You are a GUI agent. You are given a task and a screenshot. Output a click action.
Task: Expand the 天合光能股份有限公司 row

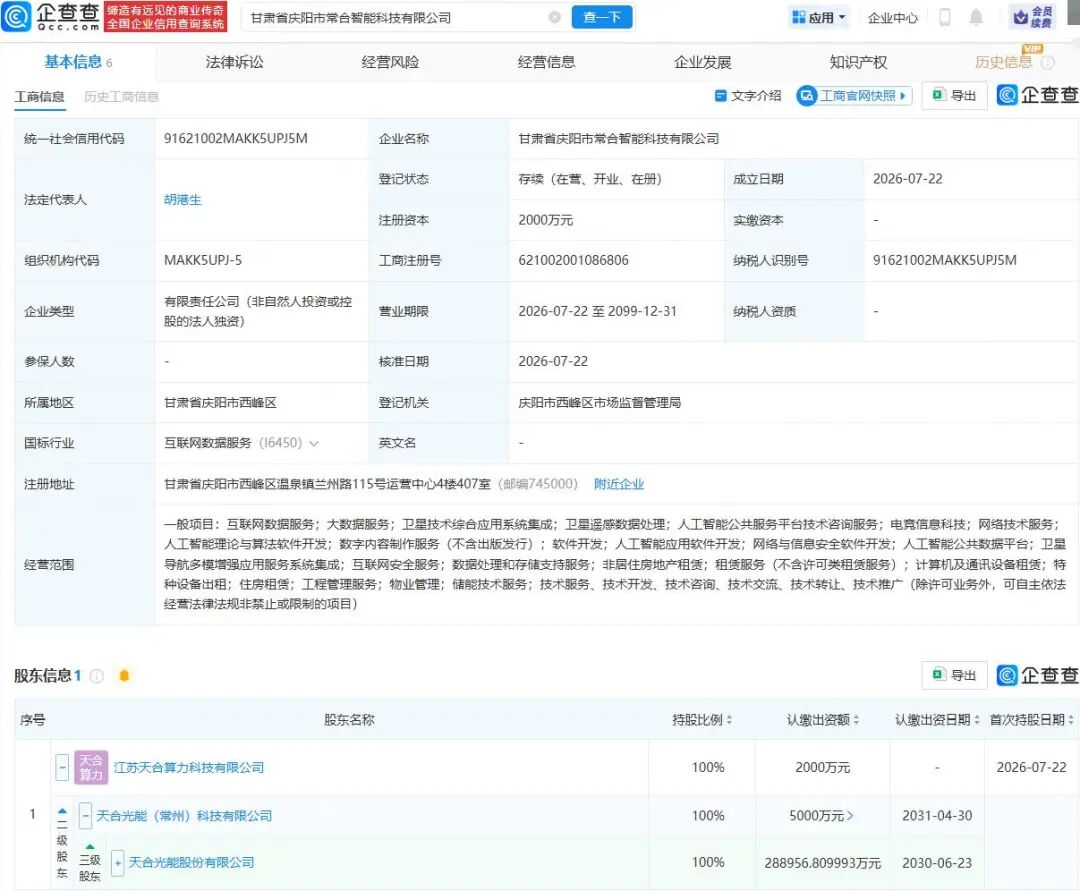point(118,863)
